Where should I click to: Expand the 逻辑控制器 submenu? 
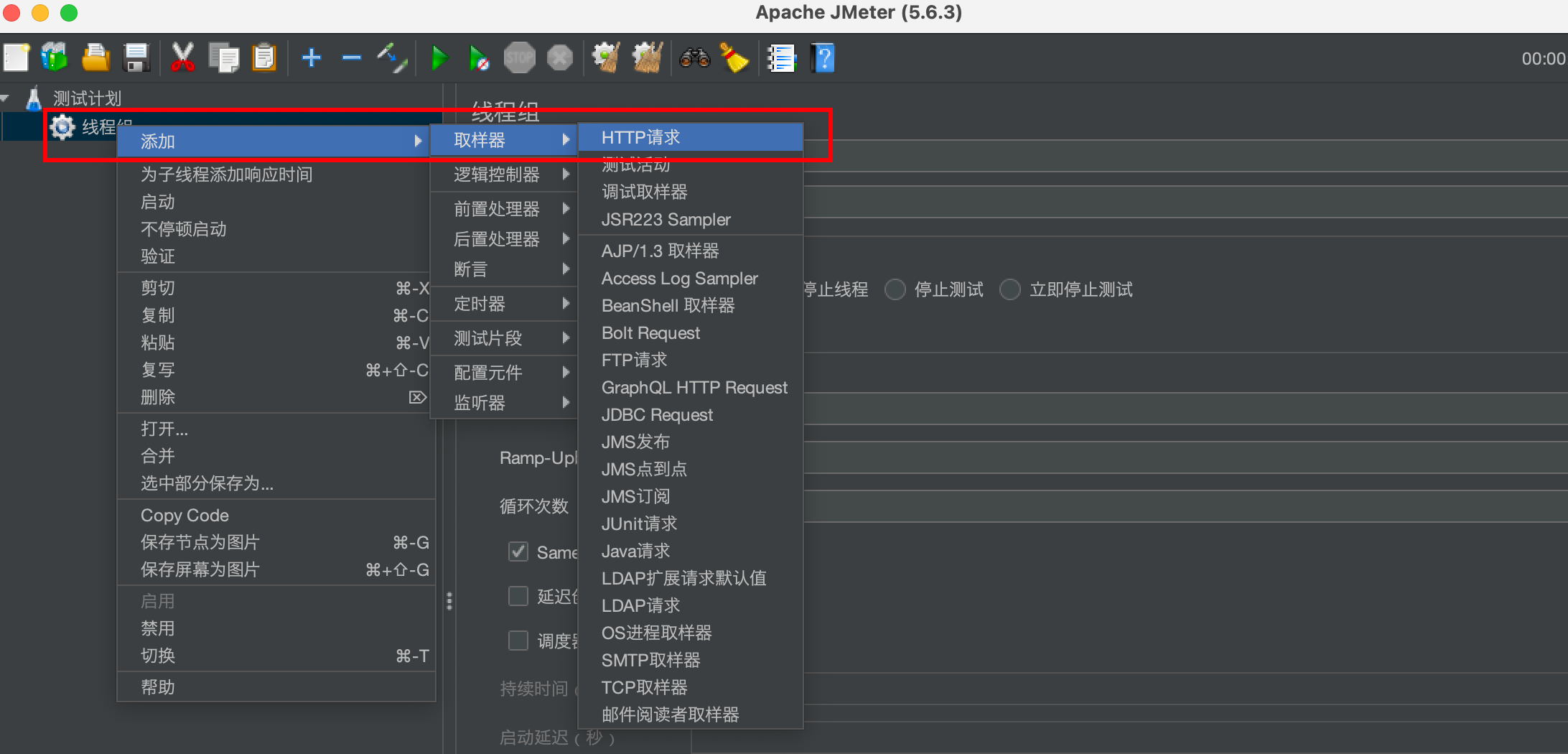coord(504,174)
